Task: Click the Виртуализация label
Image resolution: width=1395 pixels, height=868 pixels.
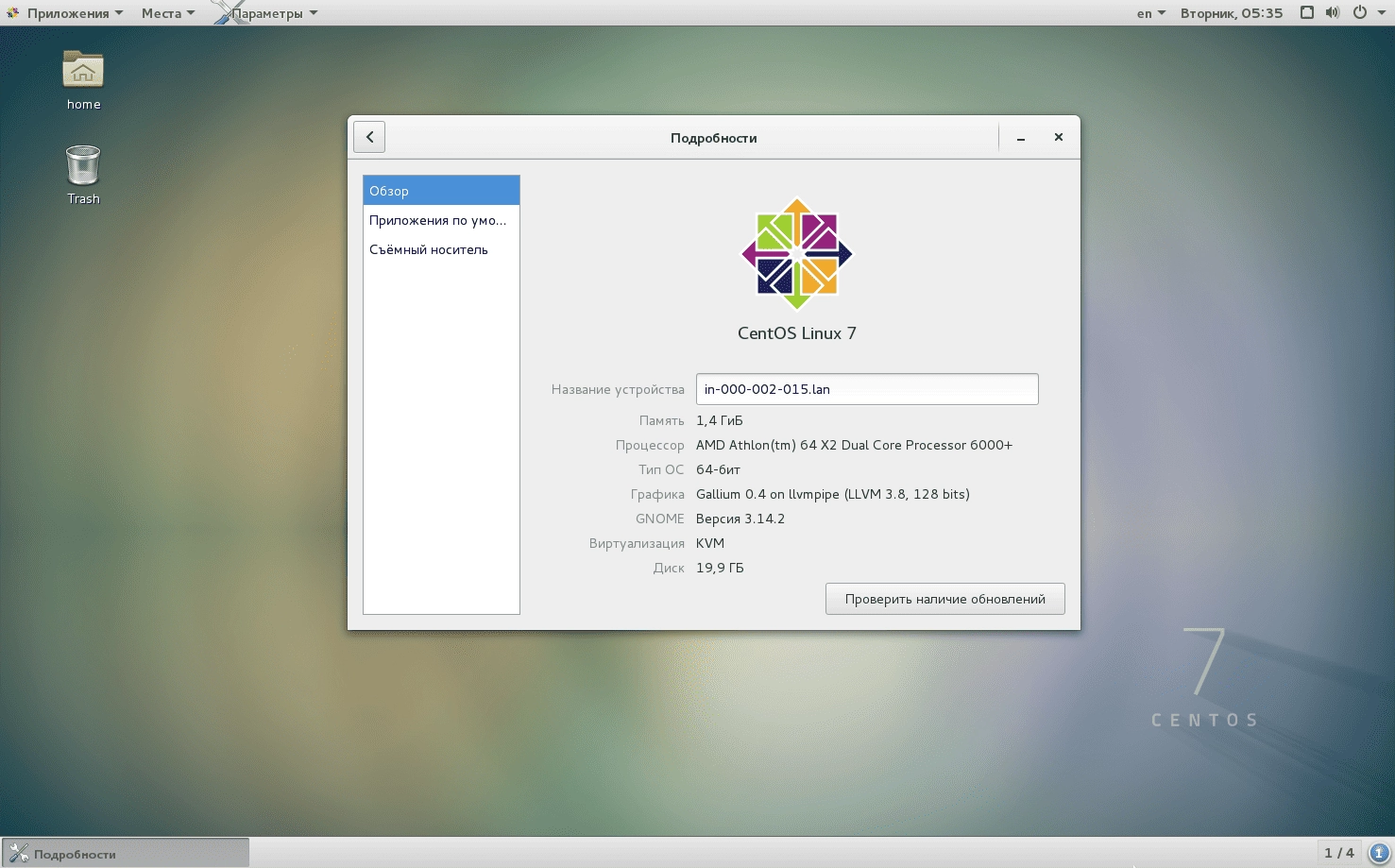Action: click(x=637, y=543)
